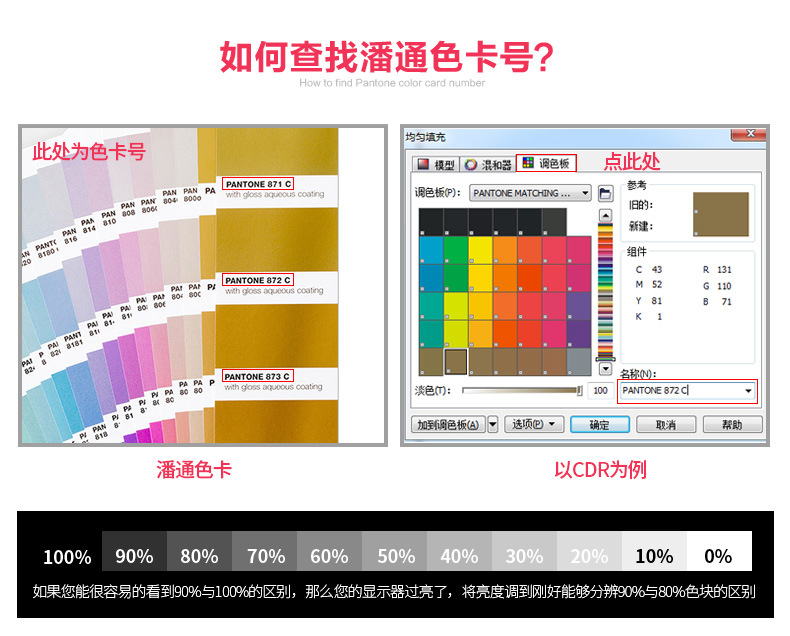Close the 均匀填充 dialog

click(750, 134)
